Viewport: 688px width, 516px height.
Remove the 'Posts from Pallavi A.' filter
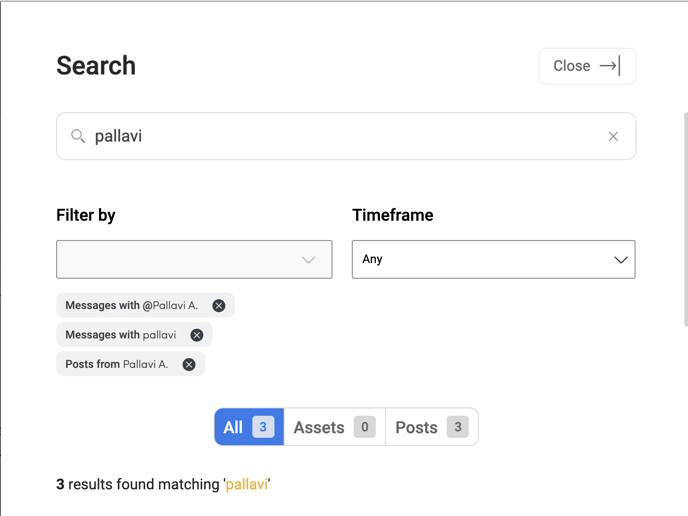[x=189, y=365]
